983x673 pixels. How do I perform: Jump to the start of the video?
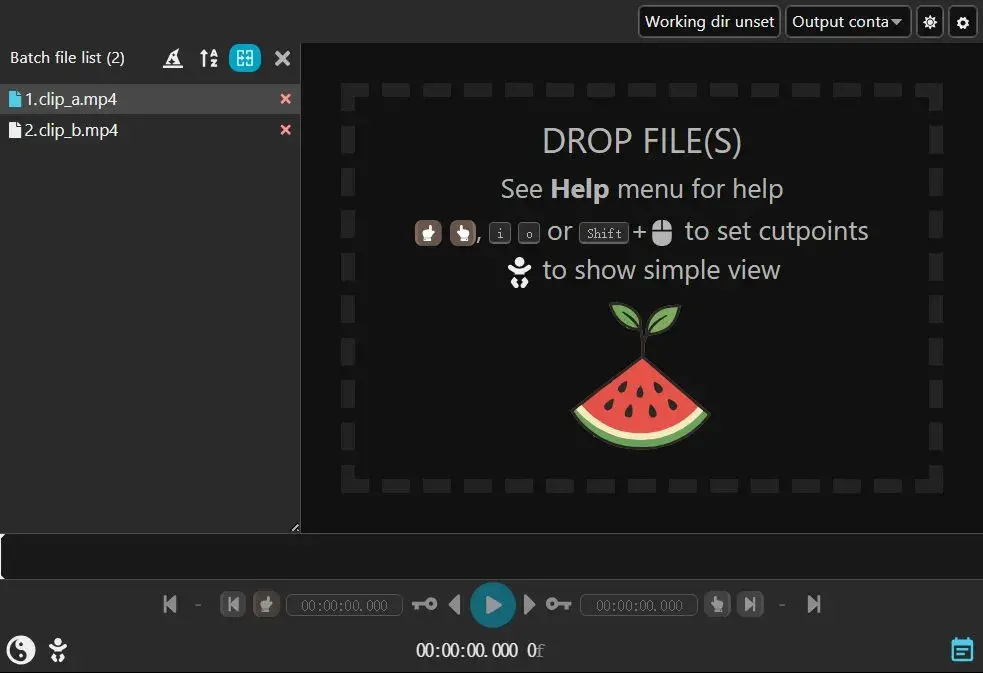click(x=170, y=605)
